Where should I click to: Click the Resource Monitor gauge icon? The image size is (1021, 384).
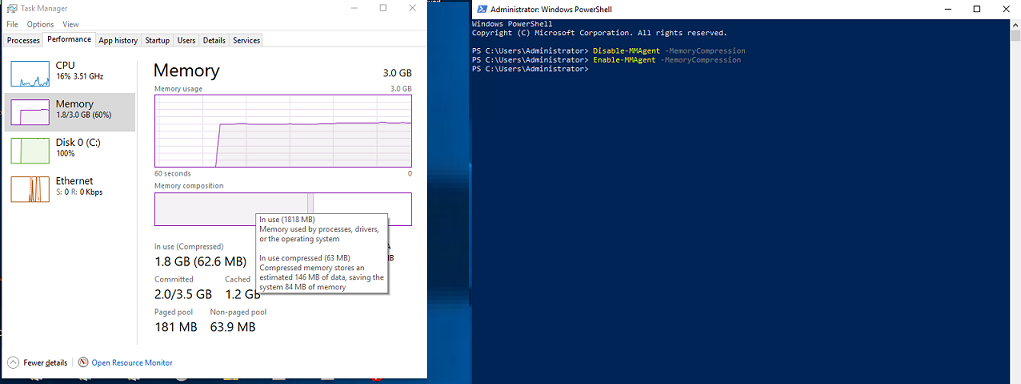tap(83, 363)
